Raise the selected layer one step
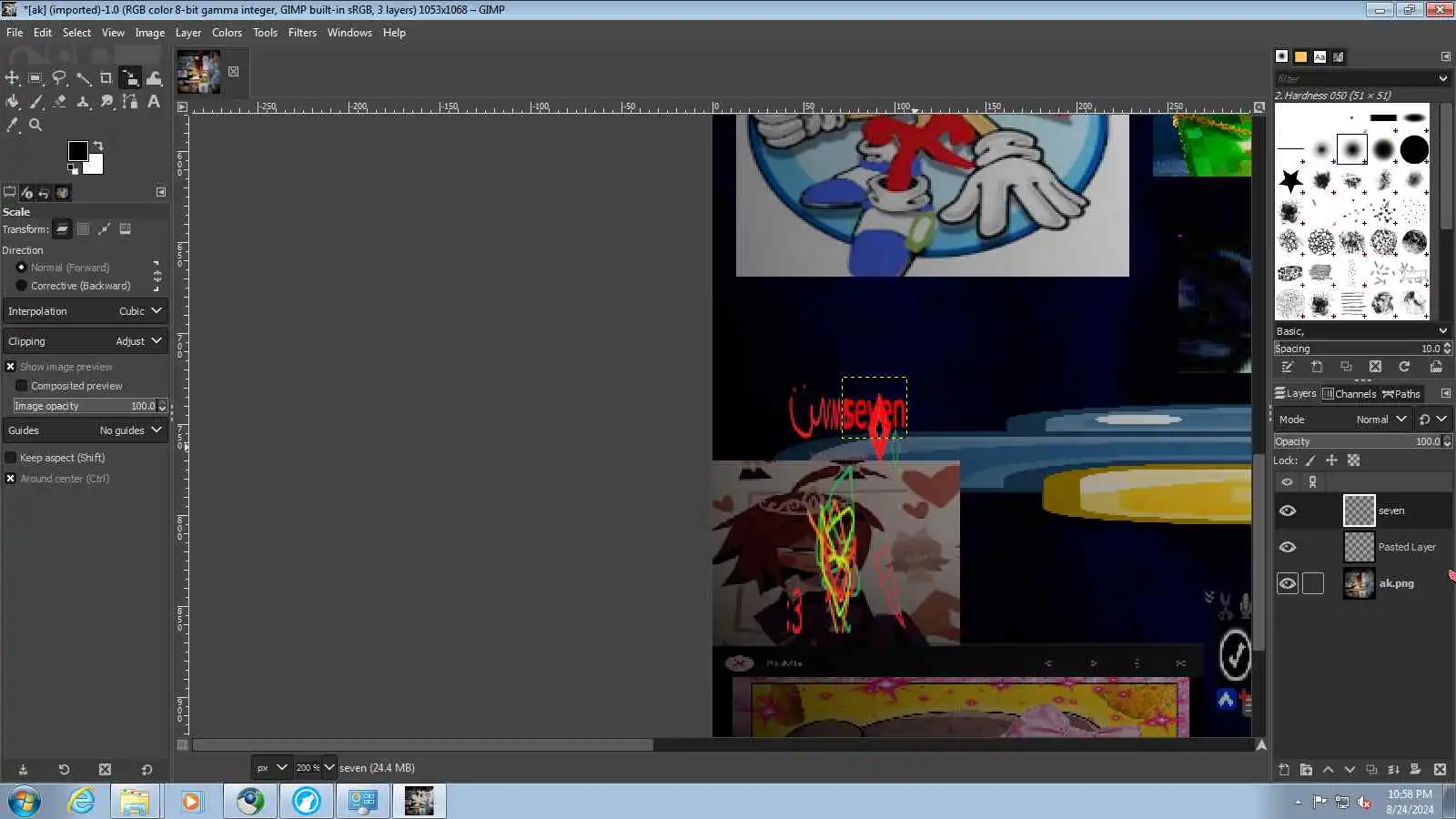The width and height of the screenshot is (1456, 819). [1328, 770]
